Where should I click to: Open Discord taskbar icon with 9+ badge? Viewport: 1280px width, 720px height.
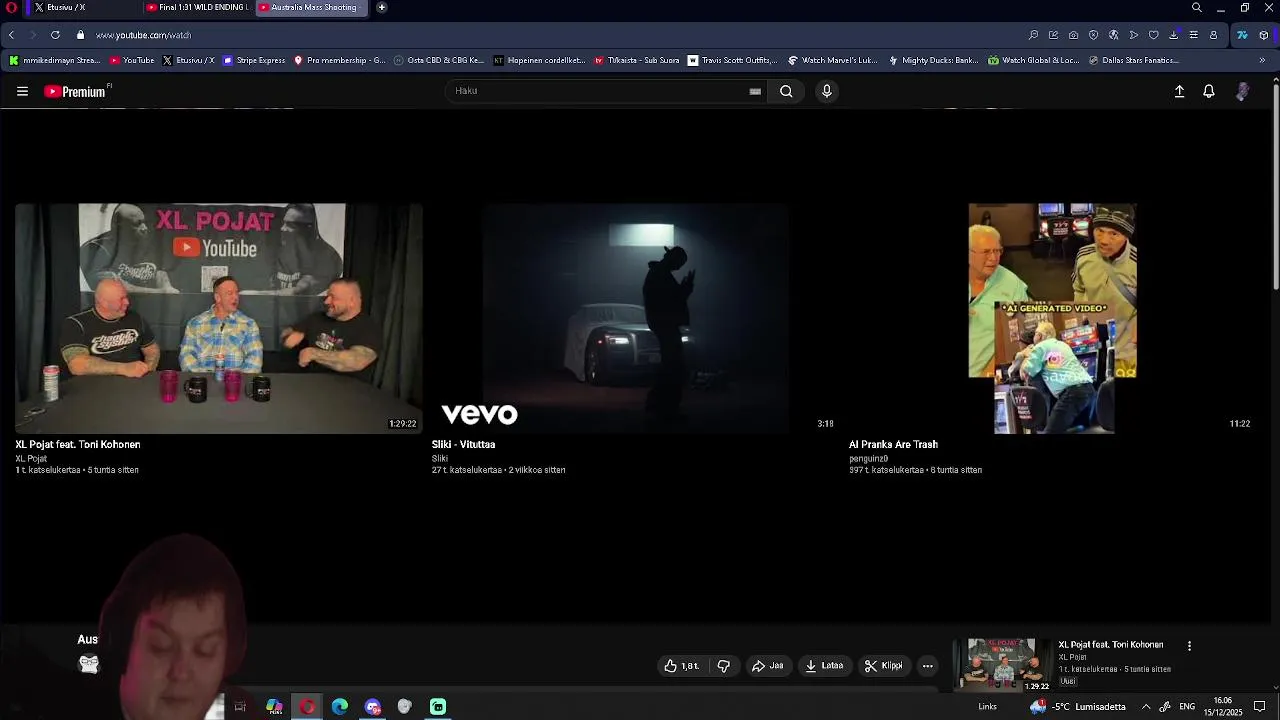pyautogui.click(x=373, y=707)
